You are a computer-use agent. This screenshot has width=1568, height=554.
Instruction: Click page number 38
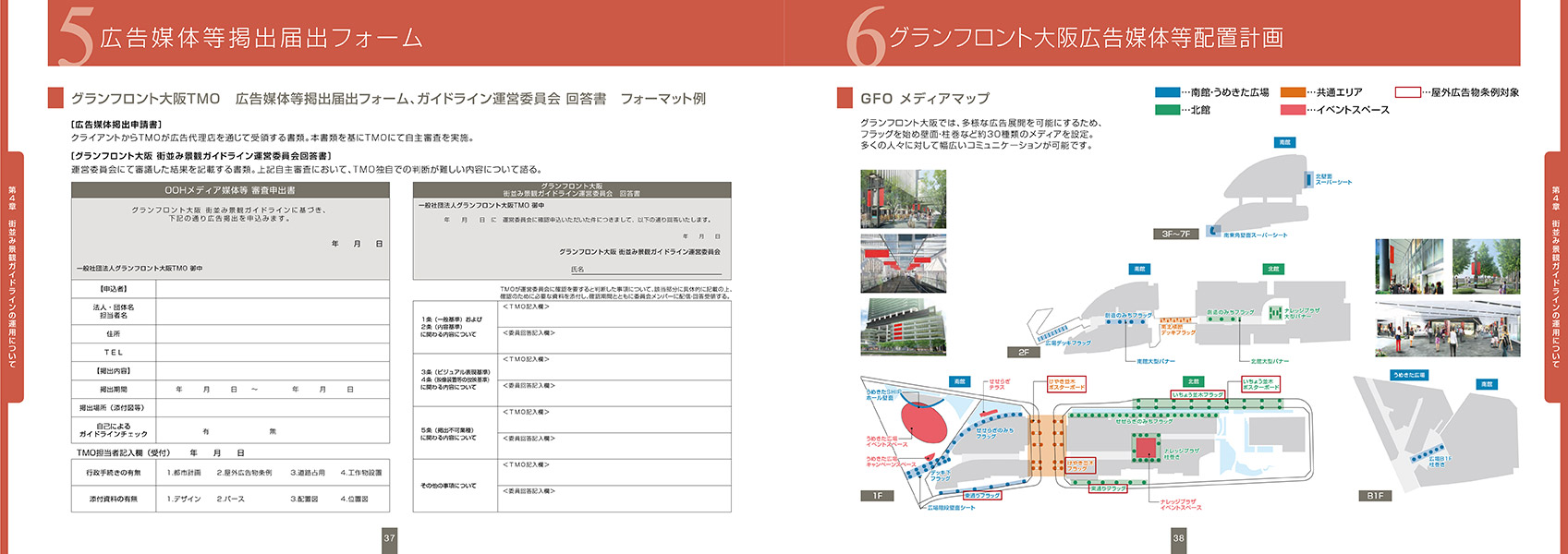click(x=1178, y=538)
